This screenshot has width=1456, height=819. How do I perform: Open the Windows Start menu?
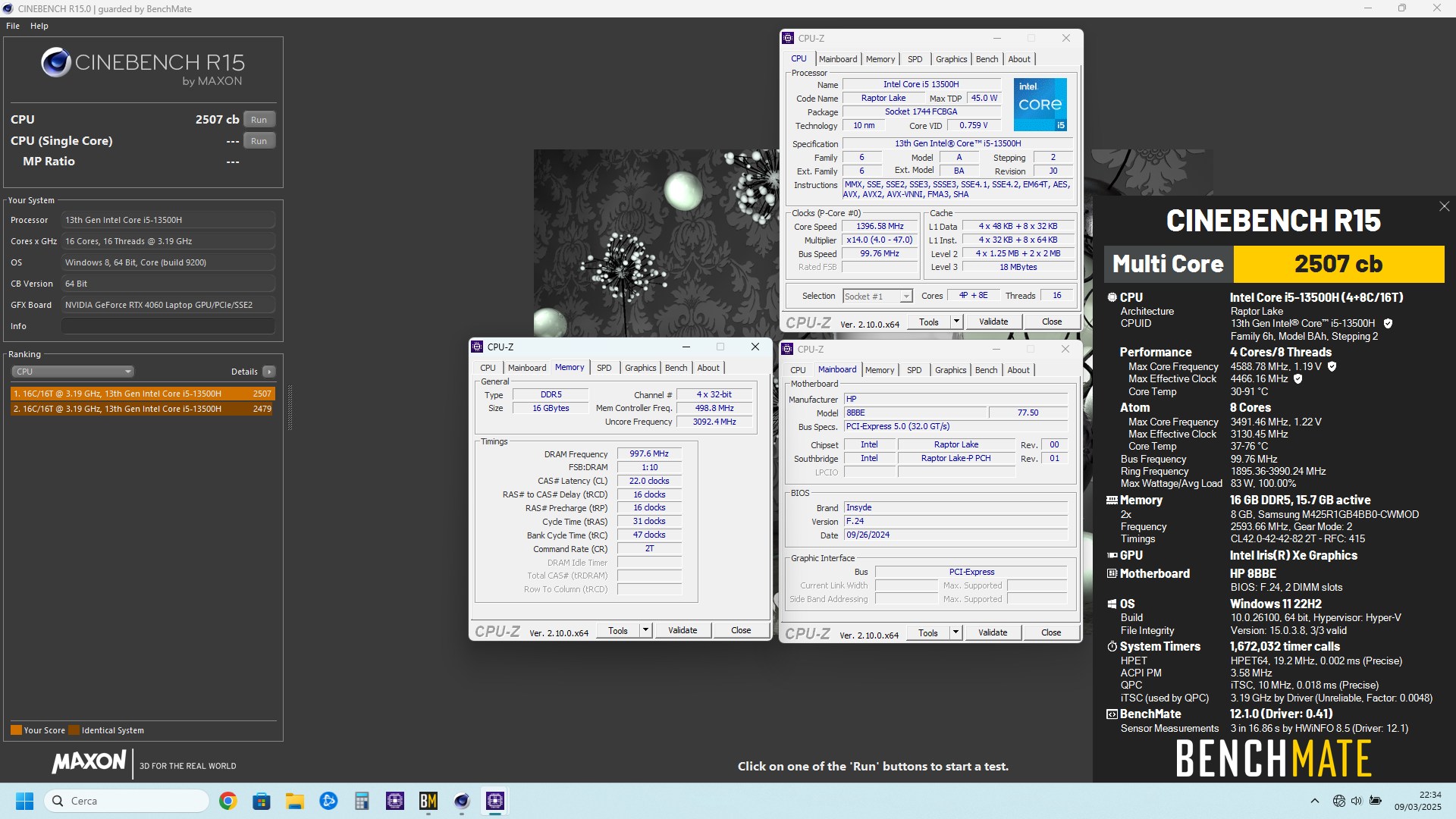24,801
